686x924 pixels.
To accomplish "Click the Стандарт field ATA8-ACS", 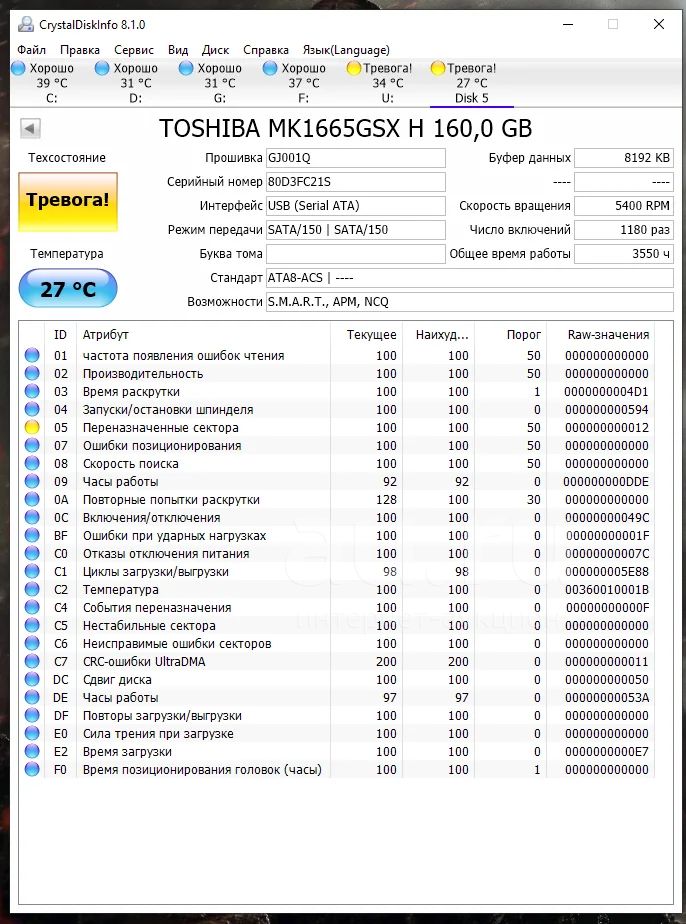I will pos(470,278).
